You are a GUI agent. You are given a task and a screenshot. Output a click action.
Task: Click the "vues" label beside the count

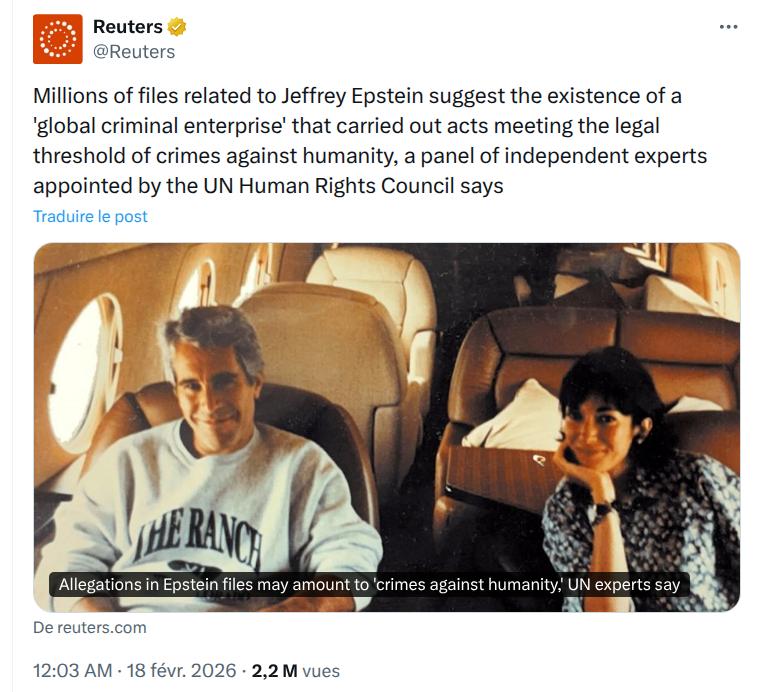[321, 671]
